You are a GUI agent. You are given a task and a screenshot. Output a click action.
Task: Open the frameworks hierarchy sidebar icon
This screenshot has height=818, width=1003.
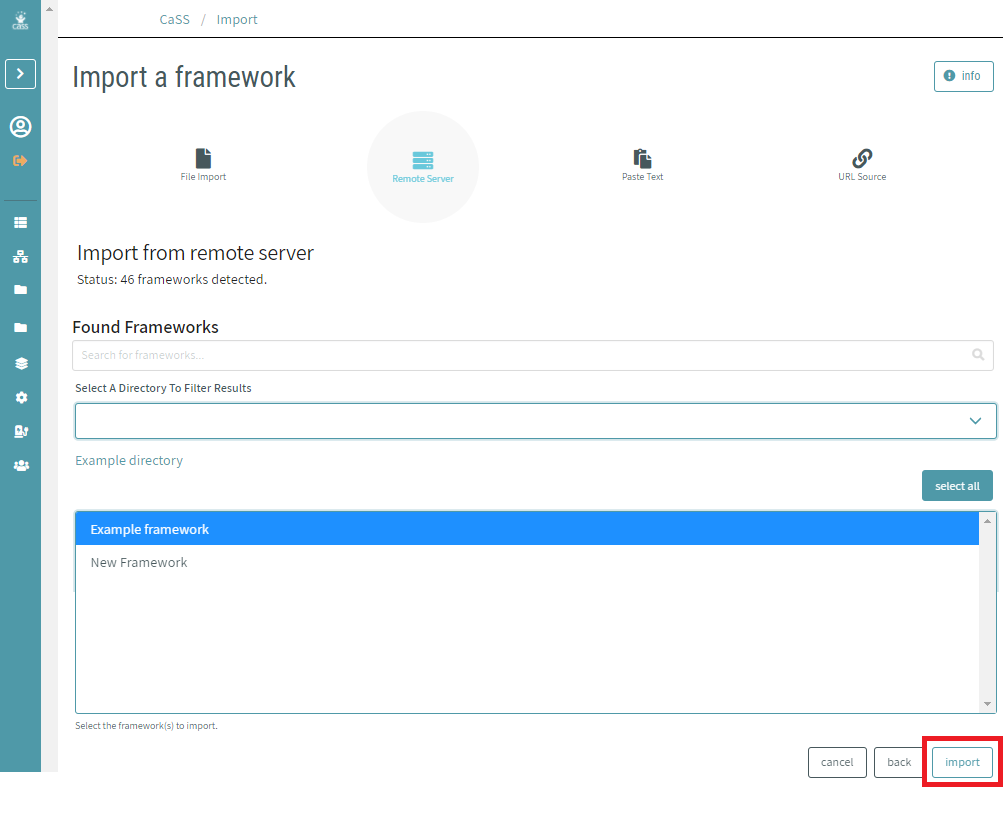[x=20, y=256]
